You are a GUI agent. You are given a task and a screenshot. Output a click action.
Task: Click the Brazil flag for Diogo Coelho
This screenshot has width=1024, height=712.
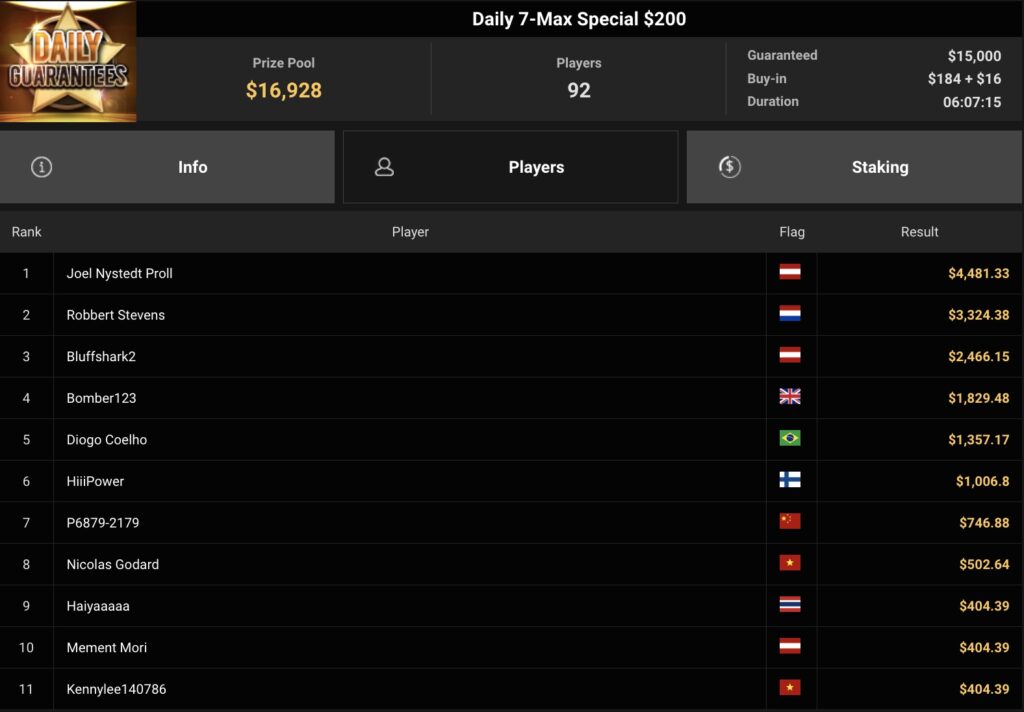click(x=790, y=439)
